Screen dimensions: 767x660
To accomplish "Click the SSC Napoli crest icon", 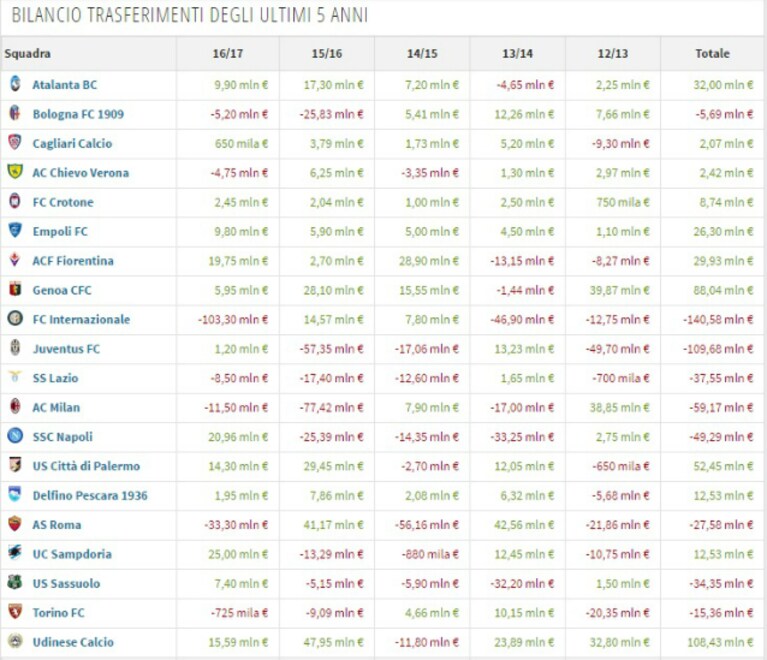I will 15,435.
